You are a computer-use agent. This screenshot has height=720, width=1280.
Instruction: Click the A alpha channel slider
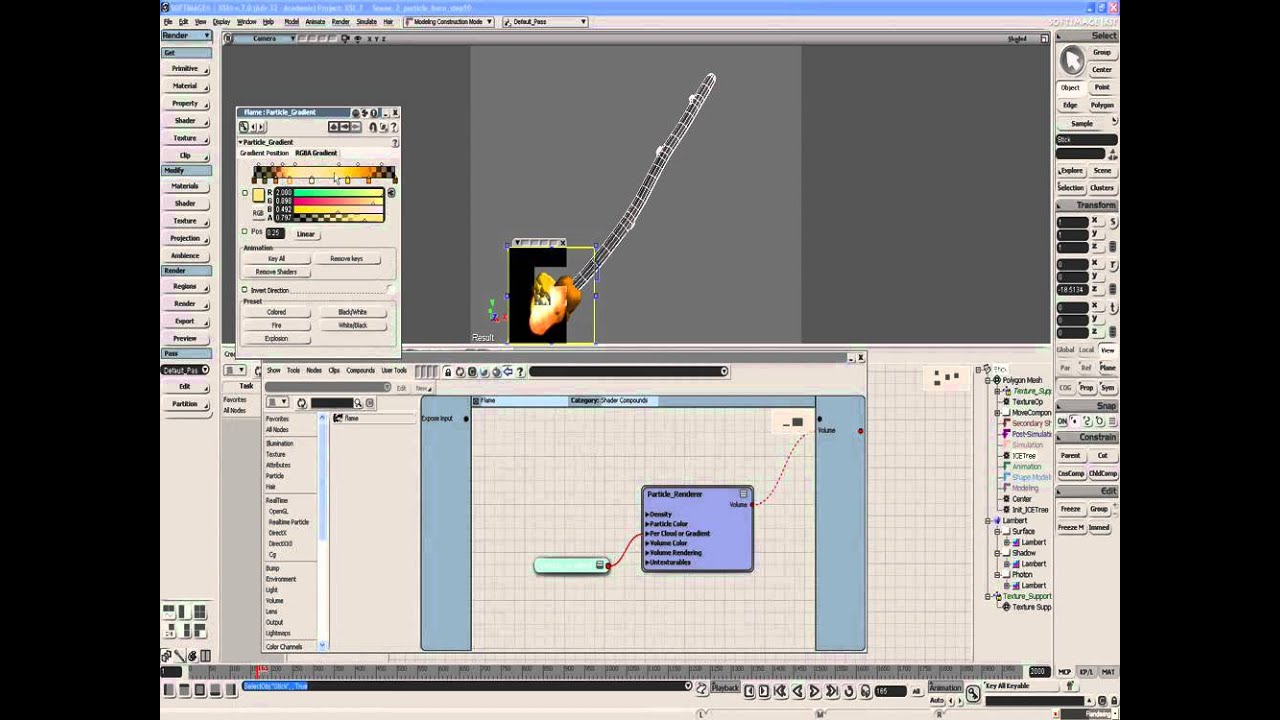pos(339,217)
